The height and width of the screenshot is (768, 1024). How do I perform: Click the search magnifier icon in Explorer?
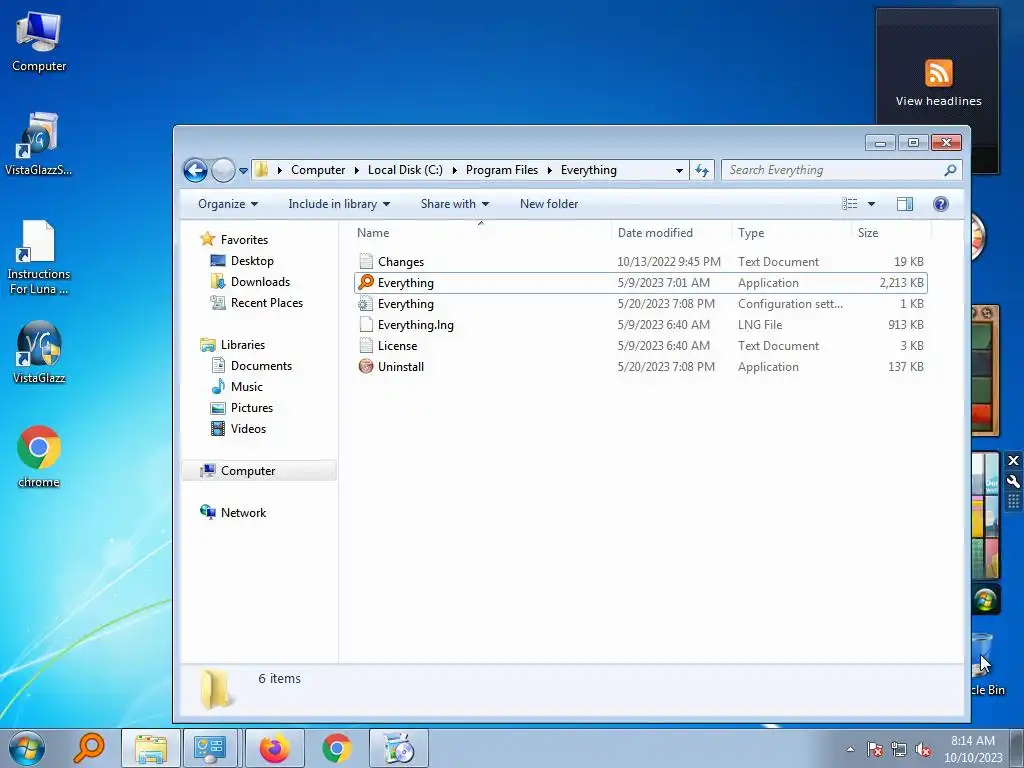950,170
